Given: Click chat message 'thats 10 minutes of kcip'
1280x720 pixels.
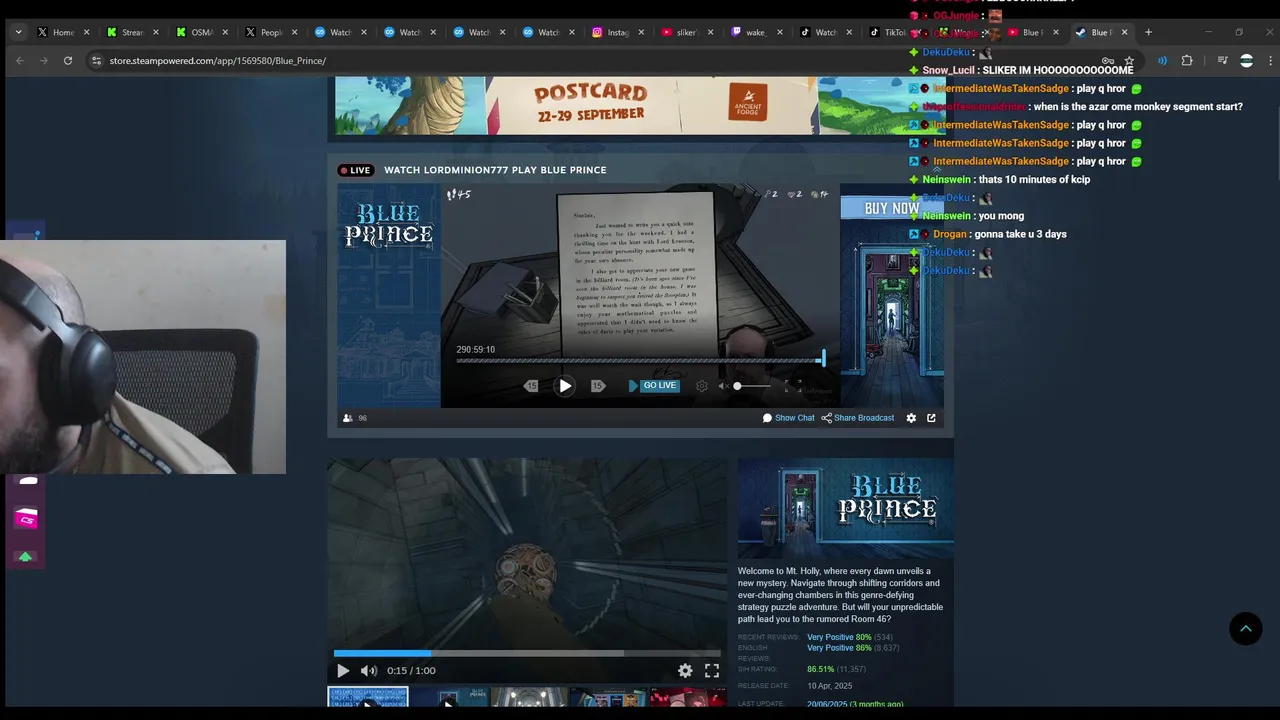Looking at the screenshot, I should [x=1034, y=180].
